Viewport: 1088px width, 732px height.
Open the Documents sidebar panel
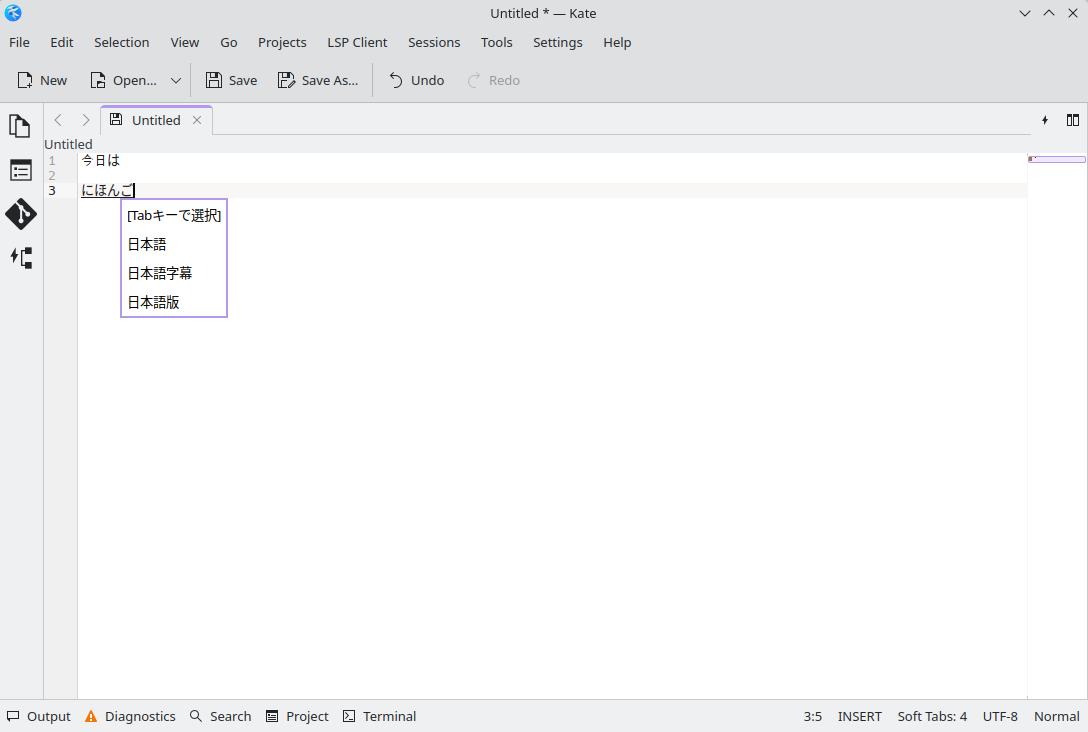(20, 126)
